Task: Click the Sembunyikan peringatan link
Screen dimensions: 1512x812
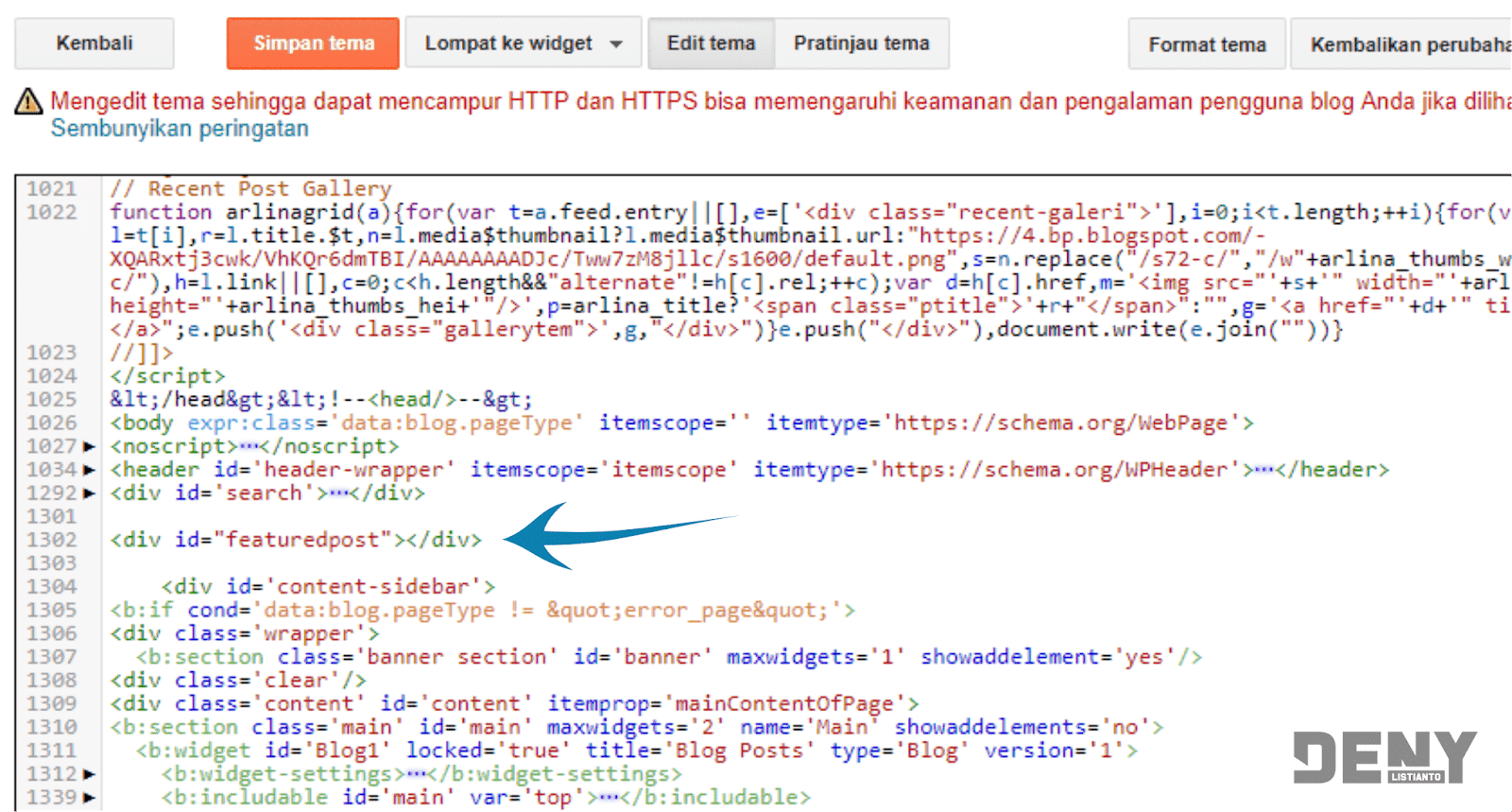Action: 180,129
